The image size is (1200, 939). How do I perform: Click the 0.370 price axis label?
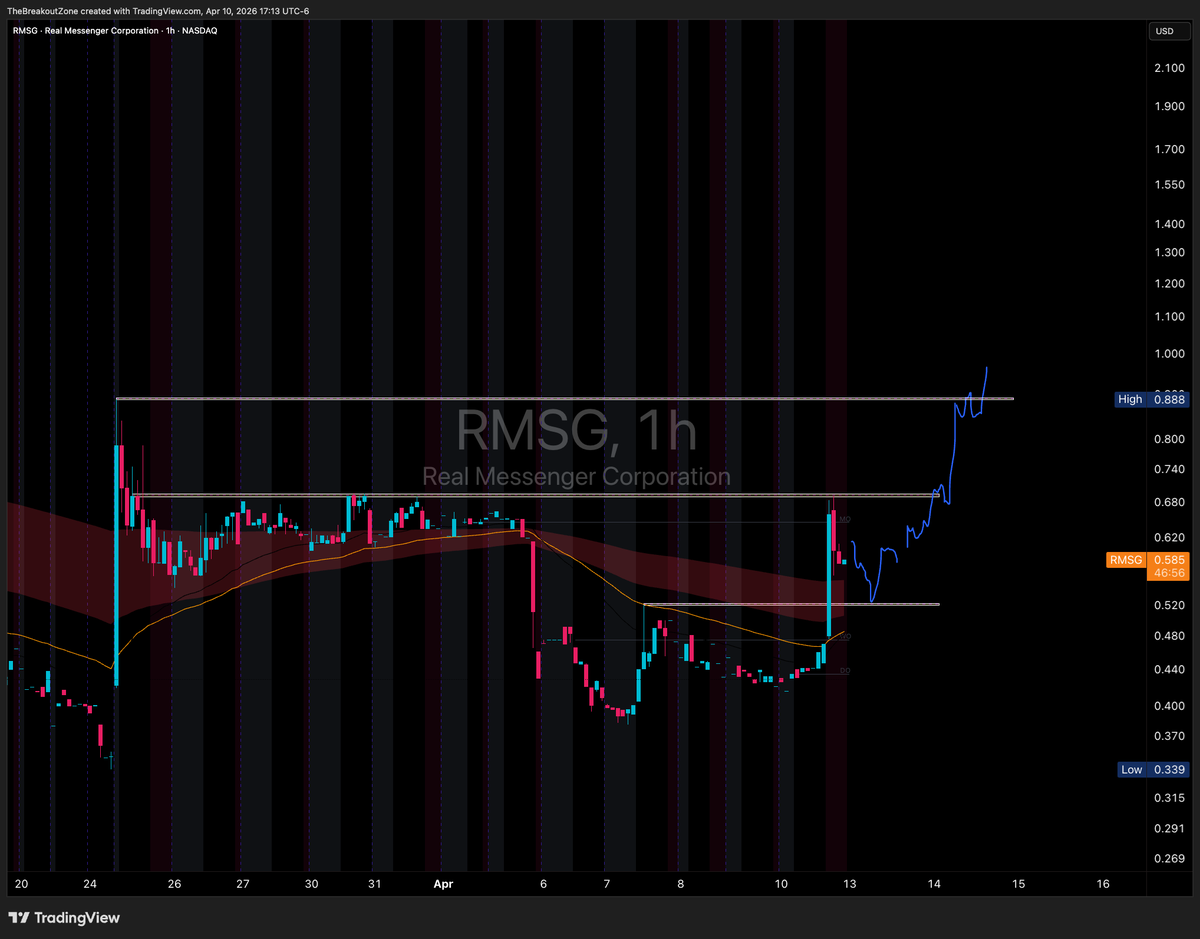tap(1169, 736)
